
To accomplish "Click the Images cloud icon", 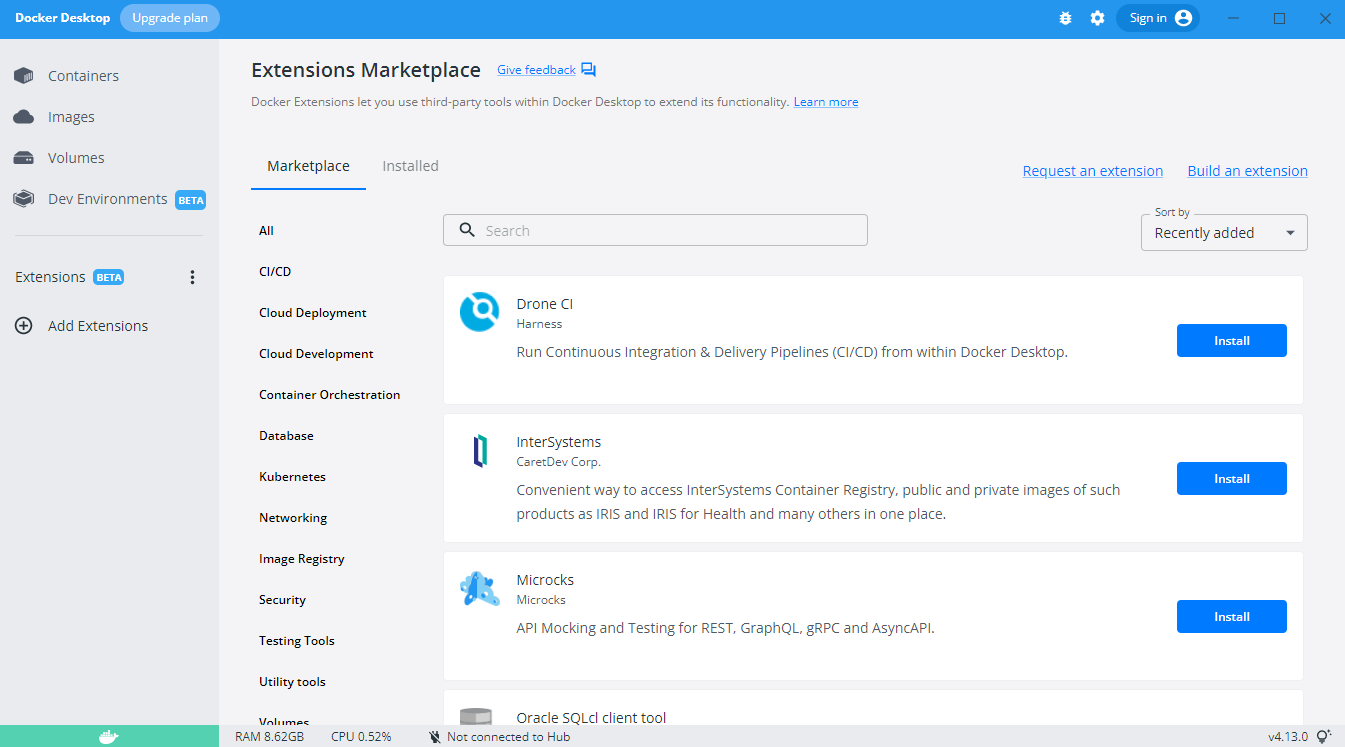I will click(x=24, y=117).
